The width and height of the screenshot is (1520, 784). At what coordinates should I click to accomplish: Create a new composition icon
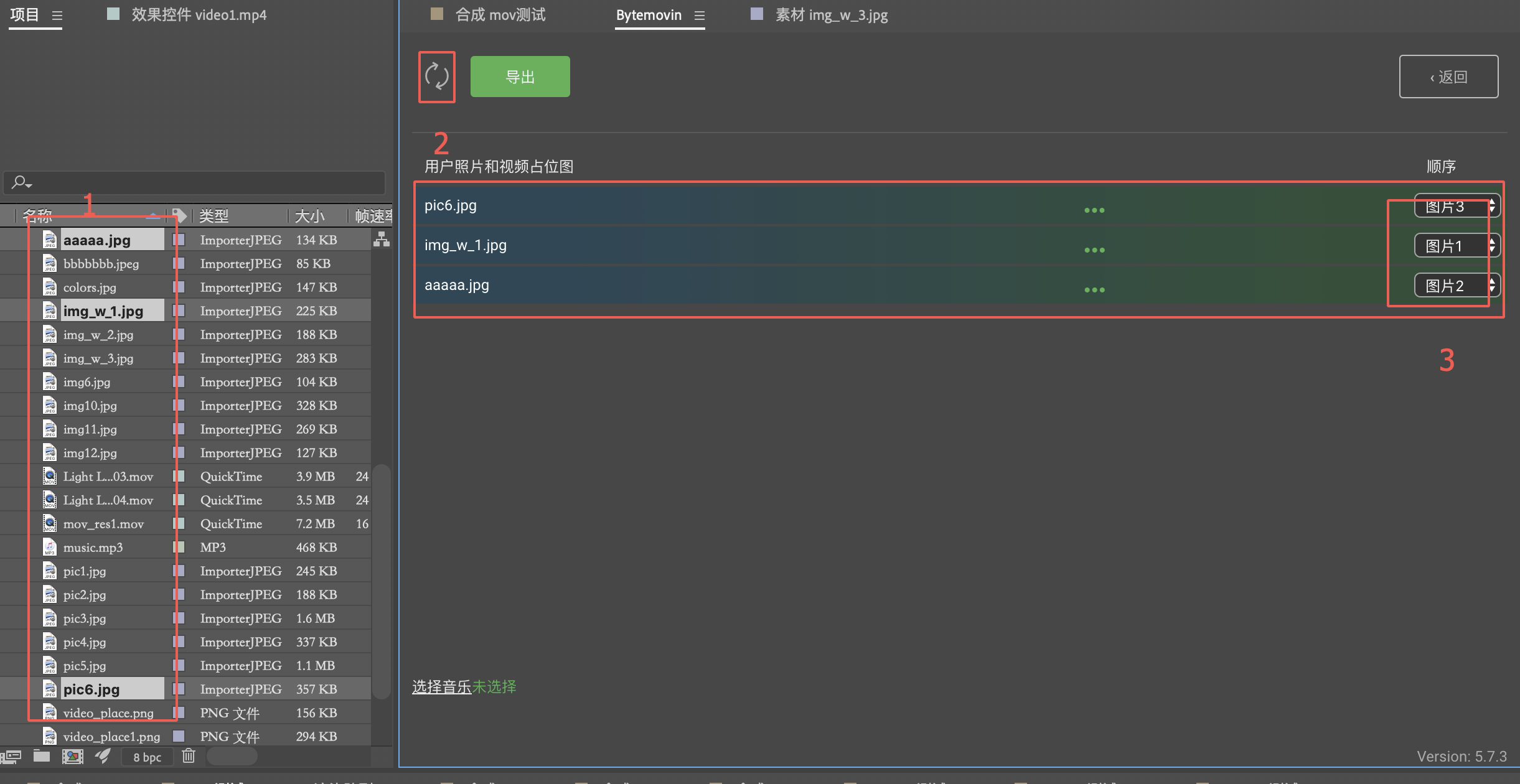point(73,757)
